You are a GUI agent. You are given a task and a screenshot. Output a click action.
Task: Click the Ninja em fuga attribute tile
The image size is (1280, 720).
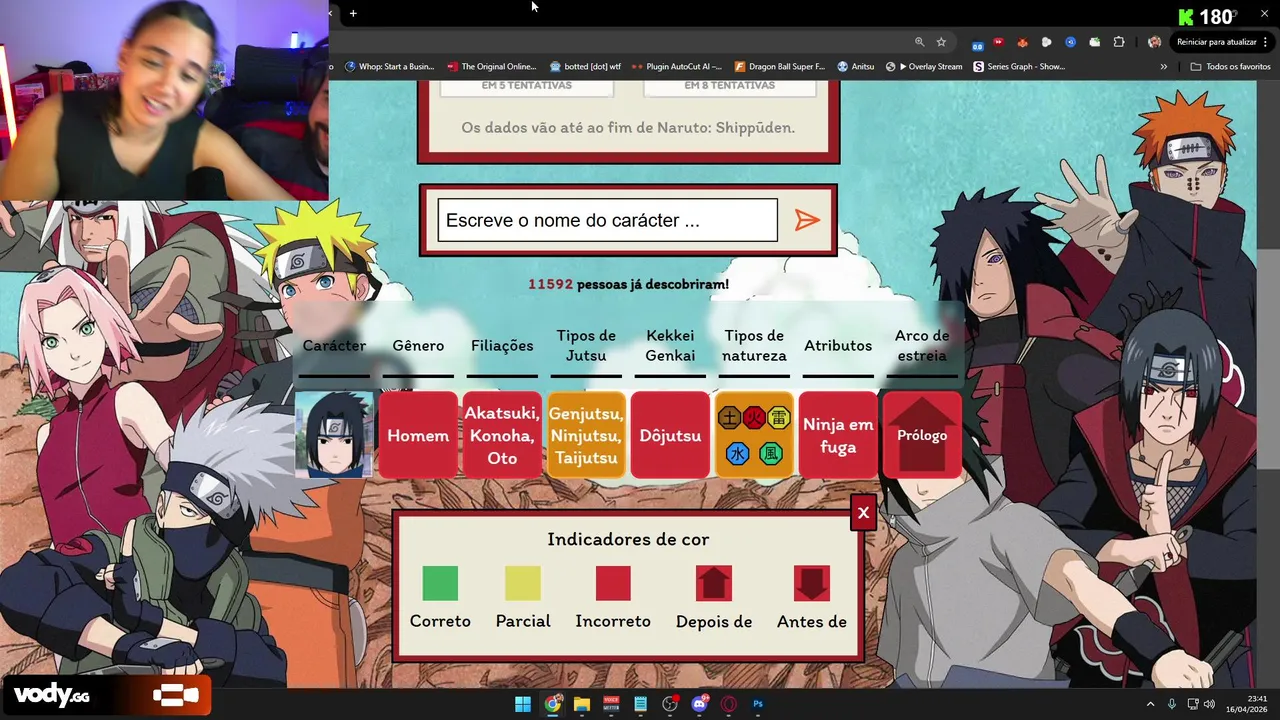pos(838,435)
